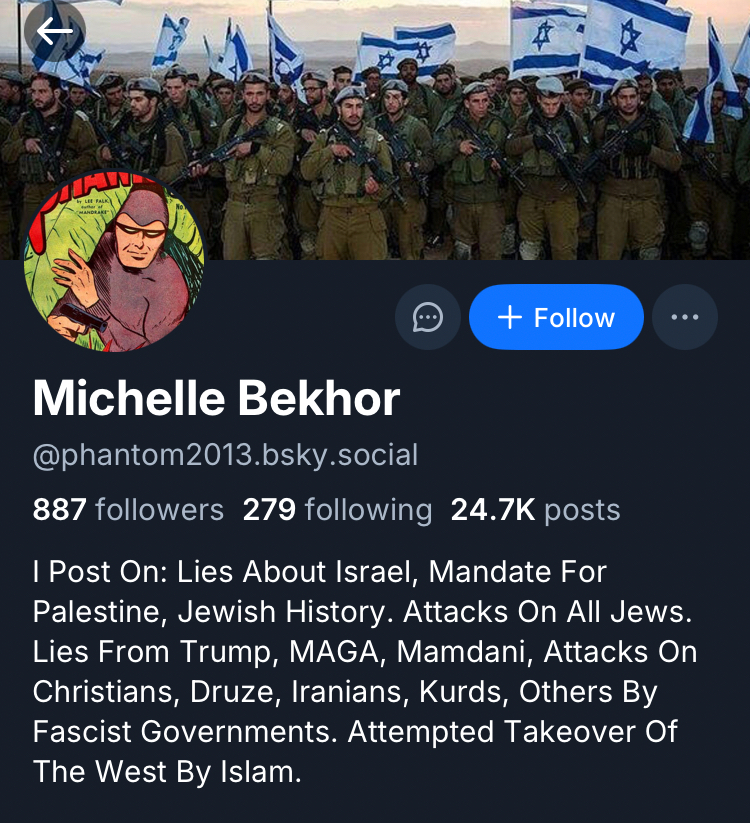Select the Michelle Bekhor display name
750x823 pixels.
216,399
